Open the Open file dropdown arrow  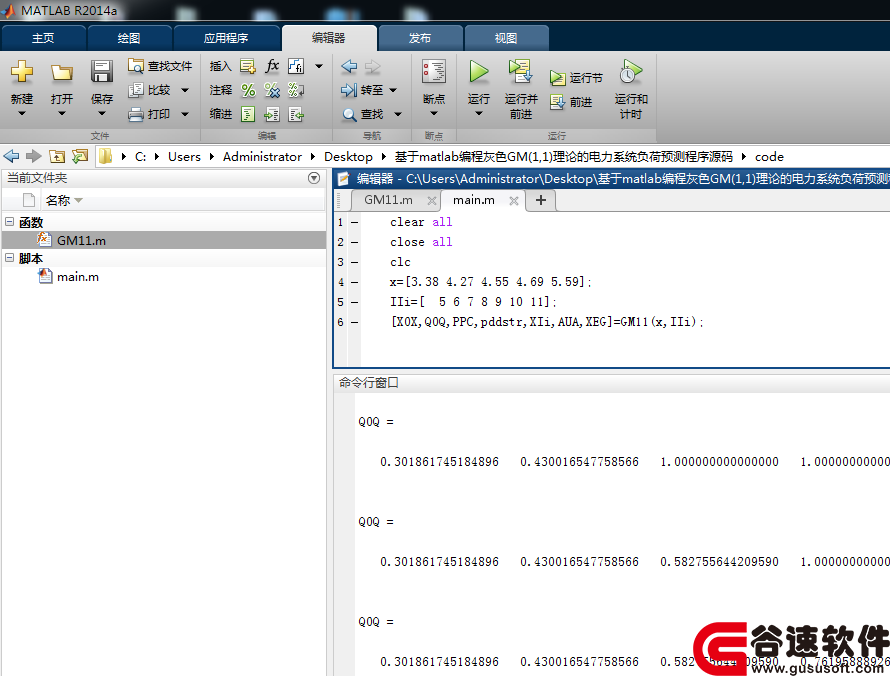61,114
